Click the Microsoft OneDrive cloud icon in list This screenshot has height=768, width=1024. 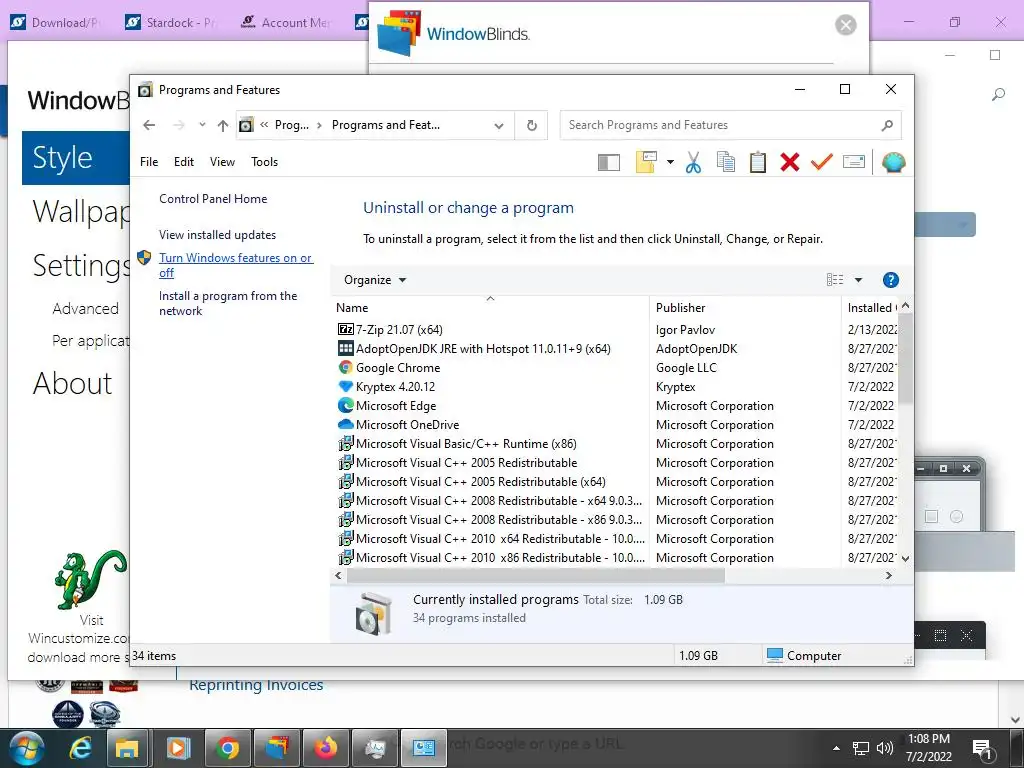345,424
